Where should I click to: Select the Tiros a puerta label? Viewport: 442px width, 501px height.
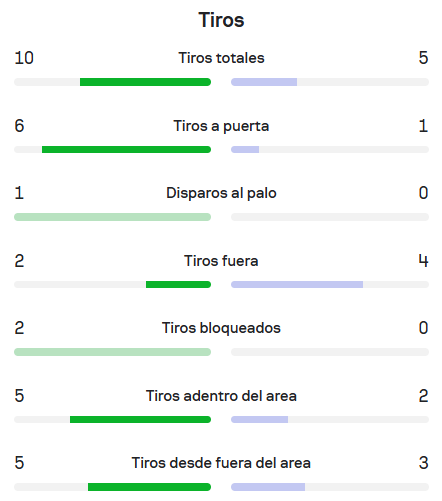[221, 126]
